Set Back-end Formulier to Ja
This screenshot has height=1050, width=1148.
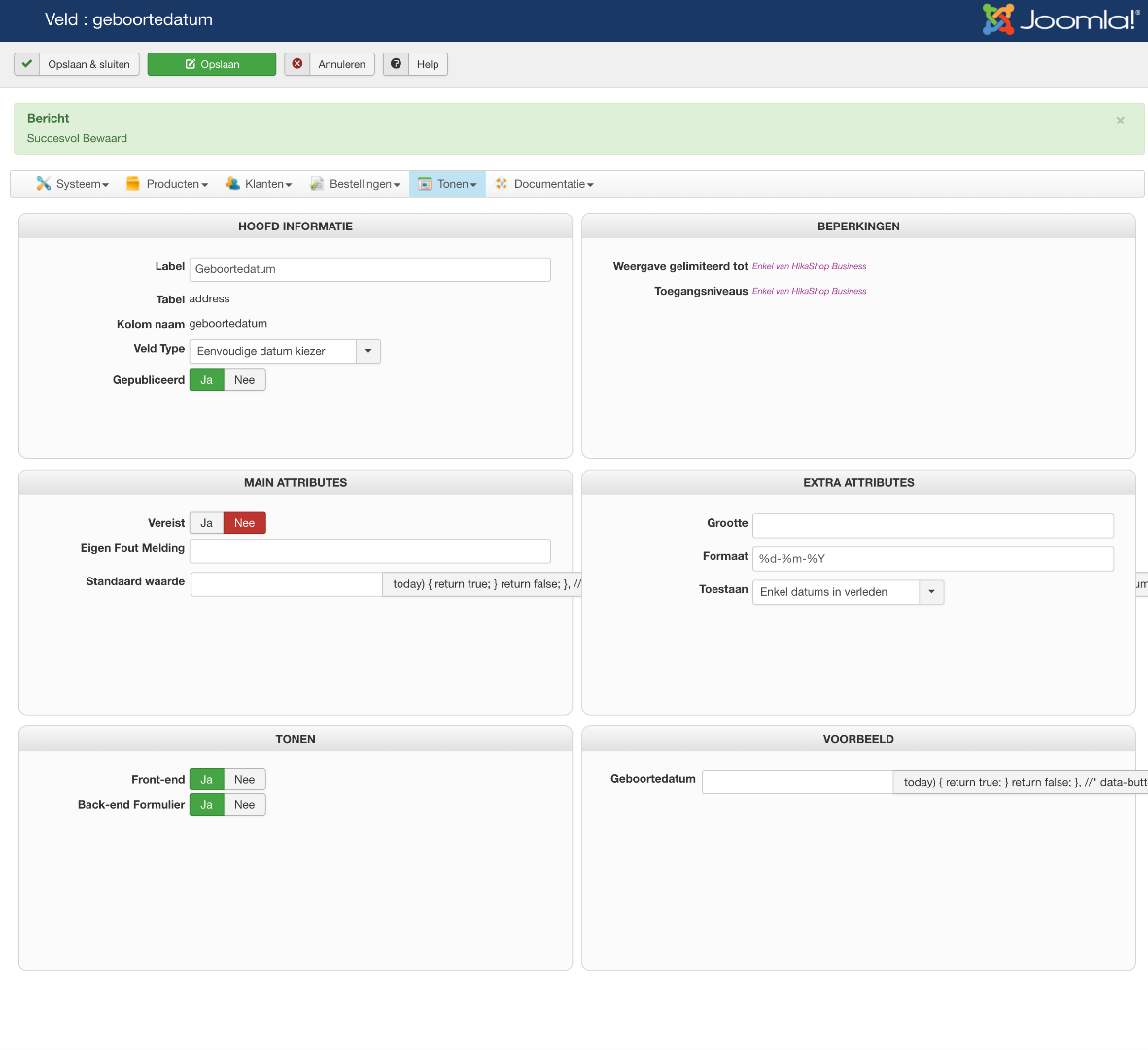click(206, 805)
